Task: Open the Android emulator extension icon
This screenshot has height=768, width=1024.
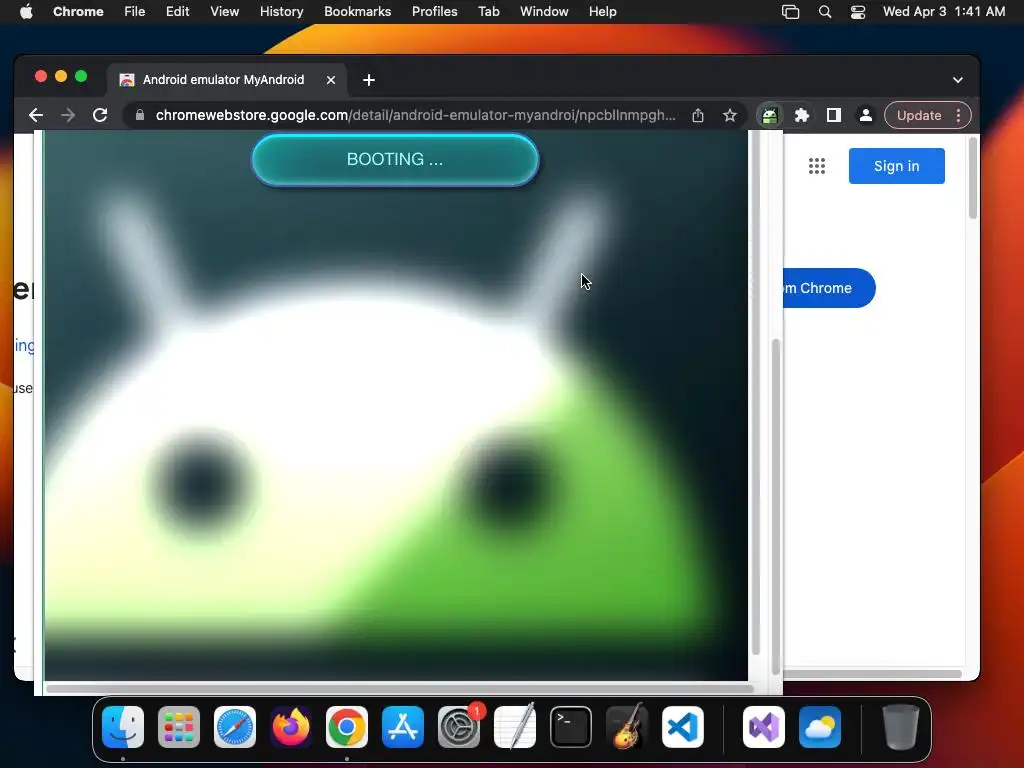Action: (x=770, y=116)
